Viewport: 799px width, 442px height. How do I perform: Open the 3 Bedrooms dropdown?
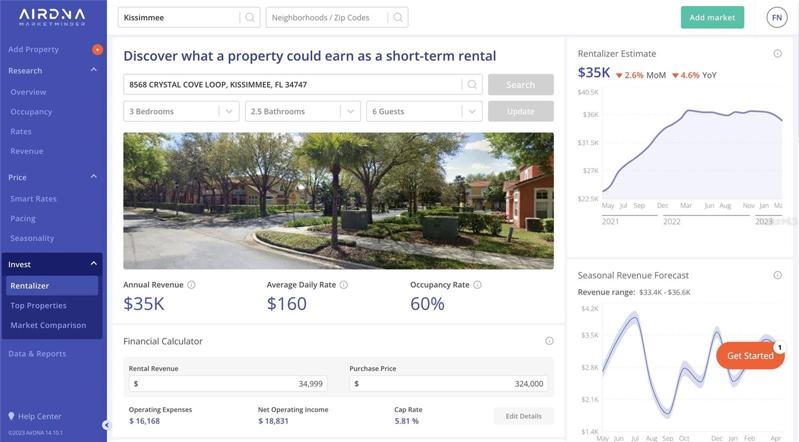tap(181, 111)
